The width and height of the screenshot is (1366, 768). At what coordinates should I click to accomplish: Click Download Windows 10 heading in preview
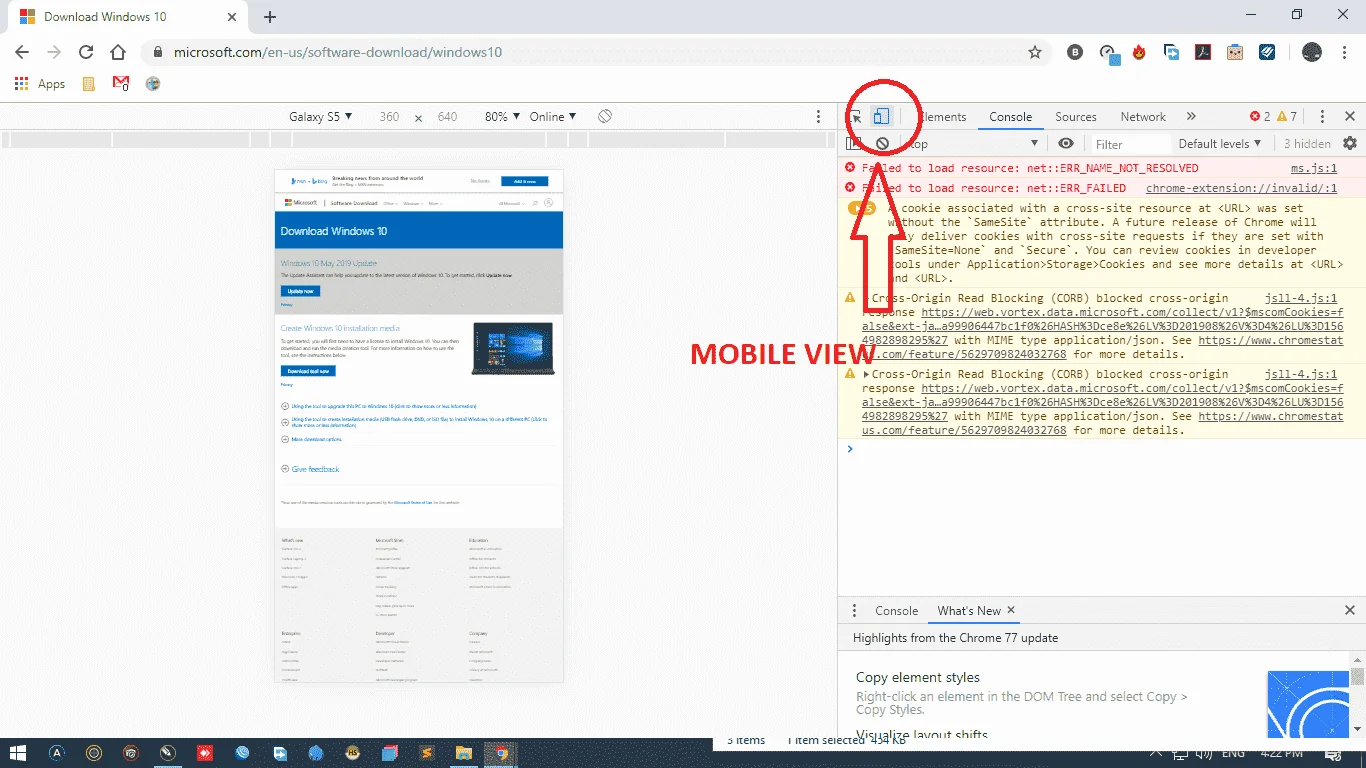click(334, 231)
